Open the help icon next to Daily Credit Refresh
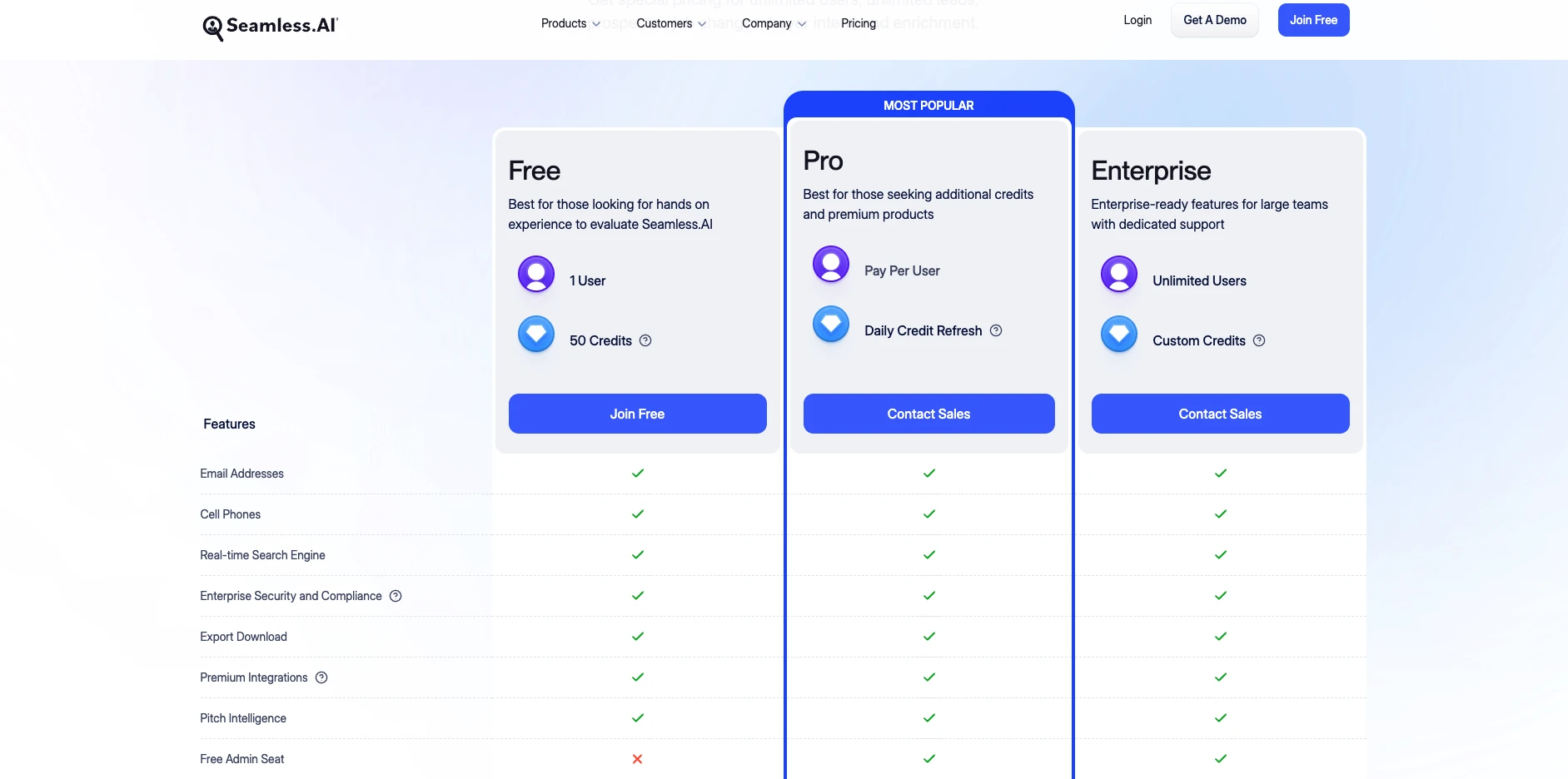The image size is (1568, 779). 996,330
